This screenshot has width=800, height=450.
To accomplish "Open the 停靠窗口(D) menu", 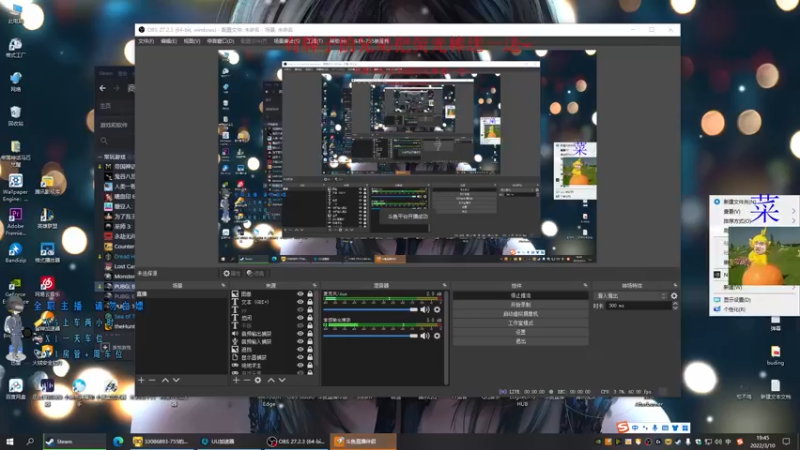I will [220, 41].
